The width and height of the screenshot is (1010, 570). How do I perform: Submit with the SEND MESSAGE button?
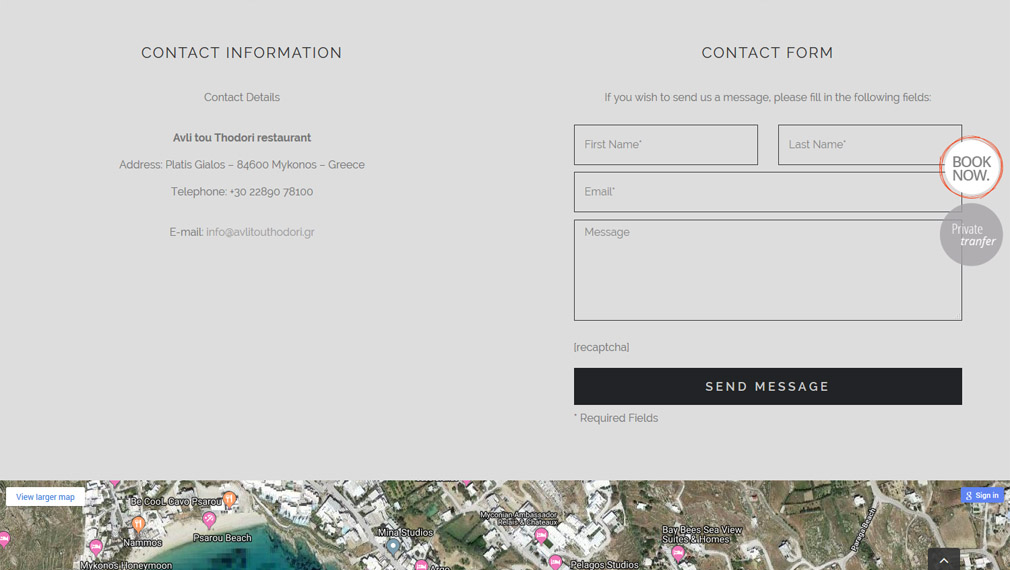(768, 386)
